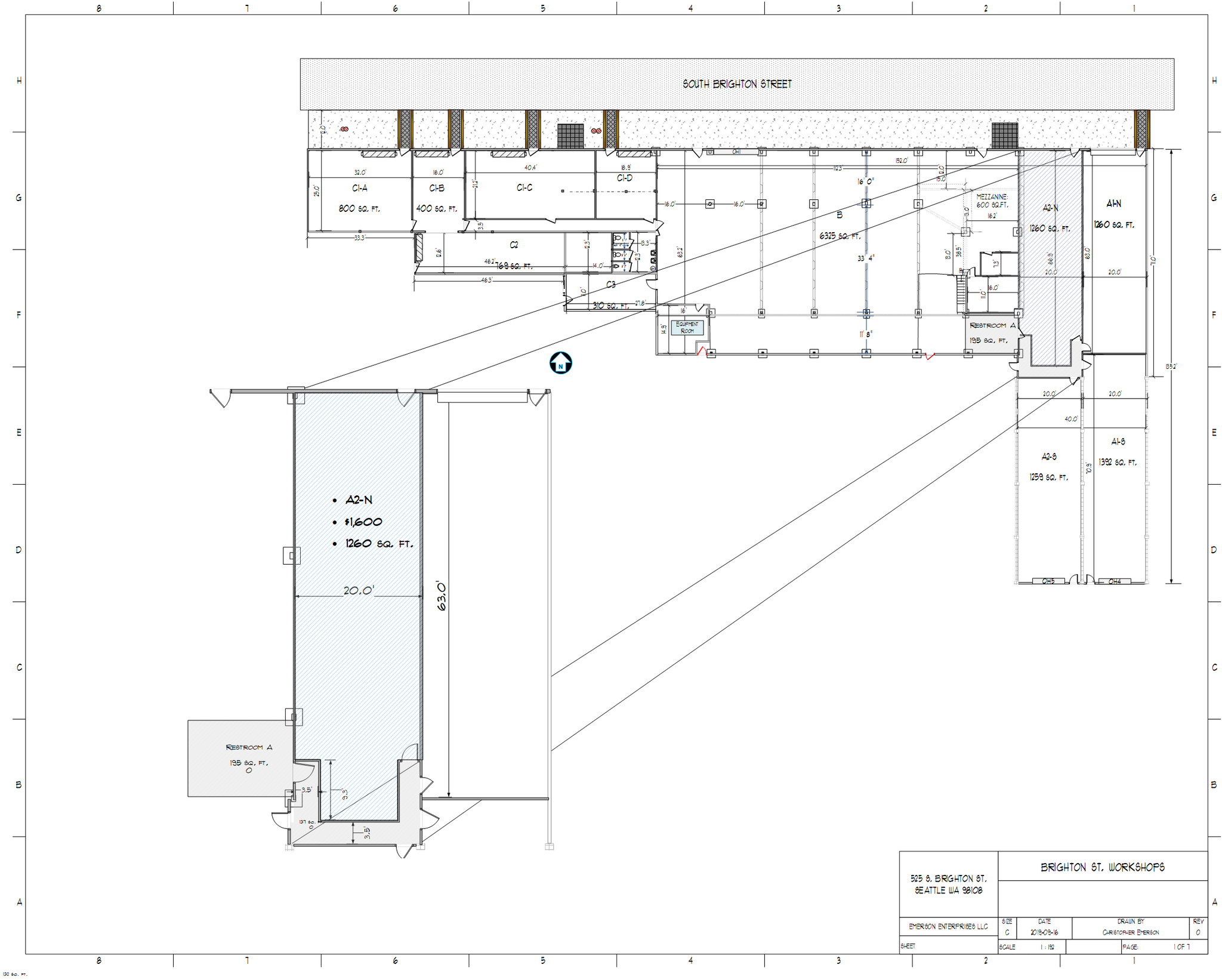Select the C2 room label

coord(514,245)
